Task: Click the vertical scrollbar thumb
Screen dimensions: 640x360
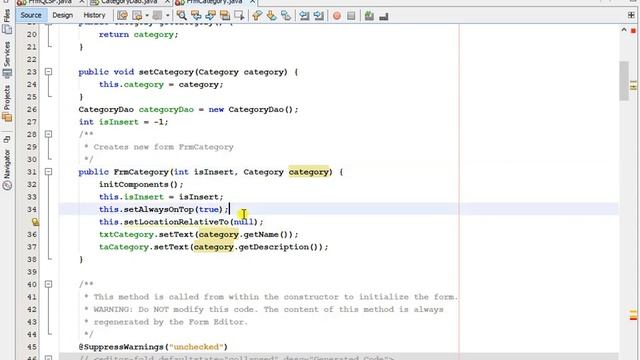Action: (x=624, y=80)
